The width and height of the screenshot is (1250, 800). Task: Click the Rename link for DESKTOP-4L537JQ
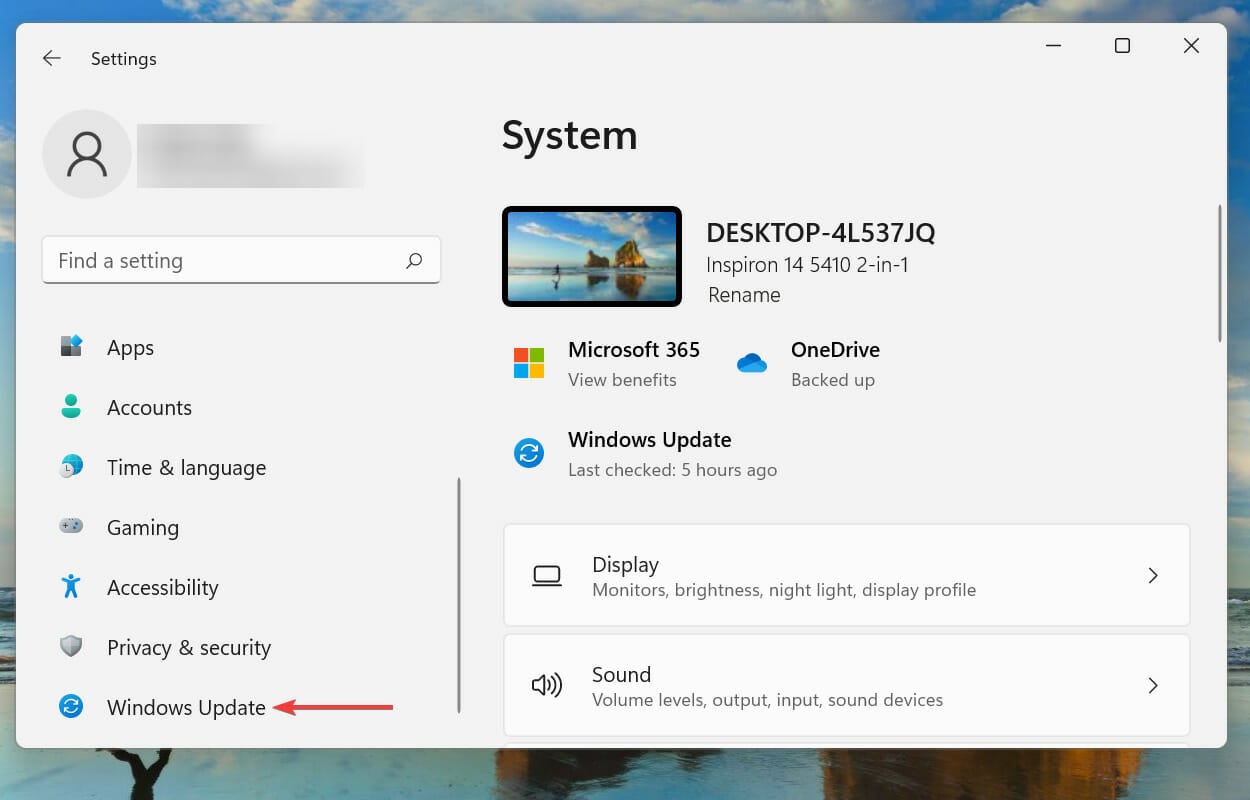(744, 294)
